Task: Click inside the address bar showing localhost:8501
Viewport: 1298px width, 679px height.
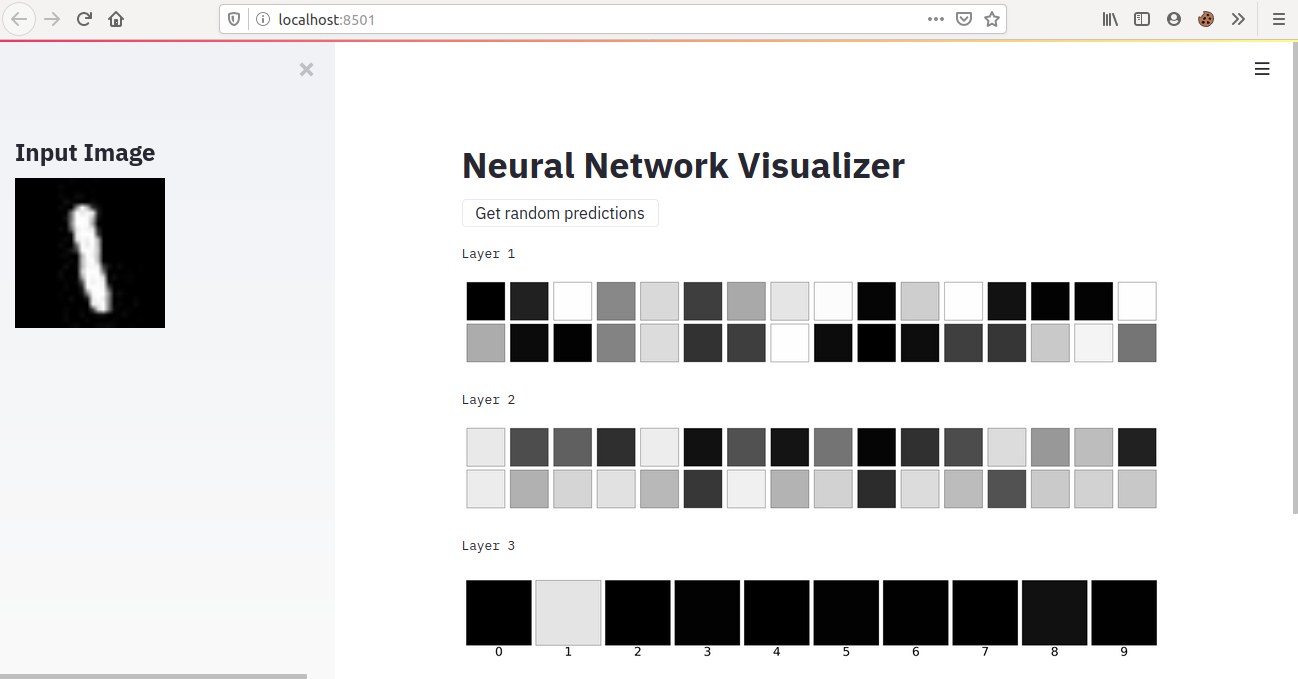Action: coord(500,18)
